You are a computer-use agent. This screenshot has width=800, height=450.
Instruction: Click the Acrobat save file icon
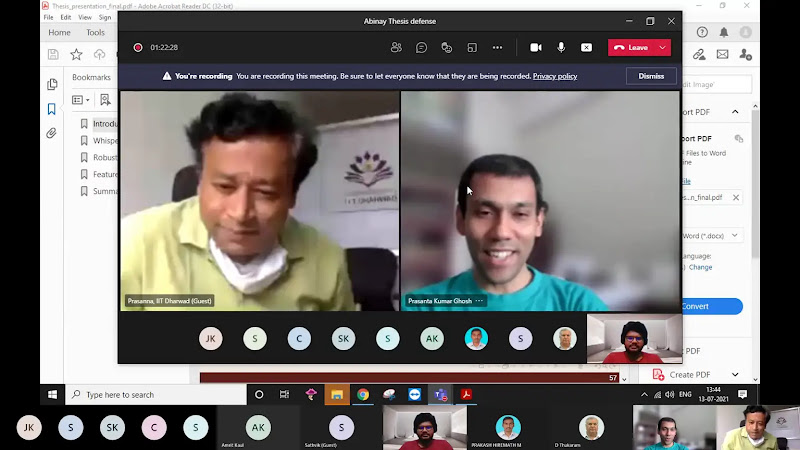[x=53, y=54]
